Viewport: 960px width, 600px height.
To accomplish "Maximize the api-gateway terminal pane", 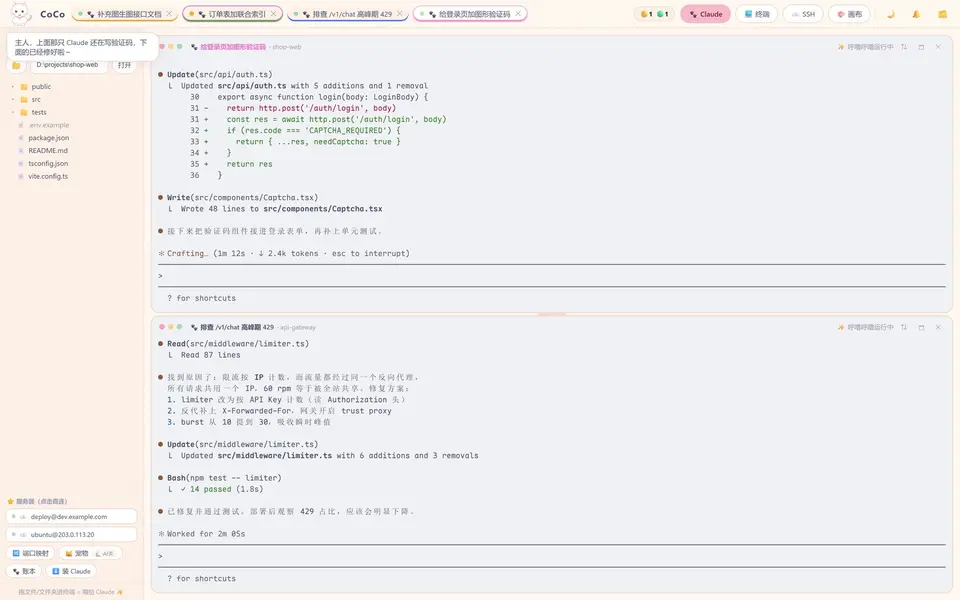I will tap(921, 328).
